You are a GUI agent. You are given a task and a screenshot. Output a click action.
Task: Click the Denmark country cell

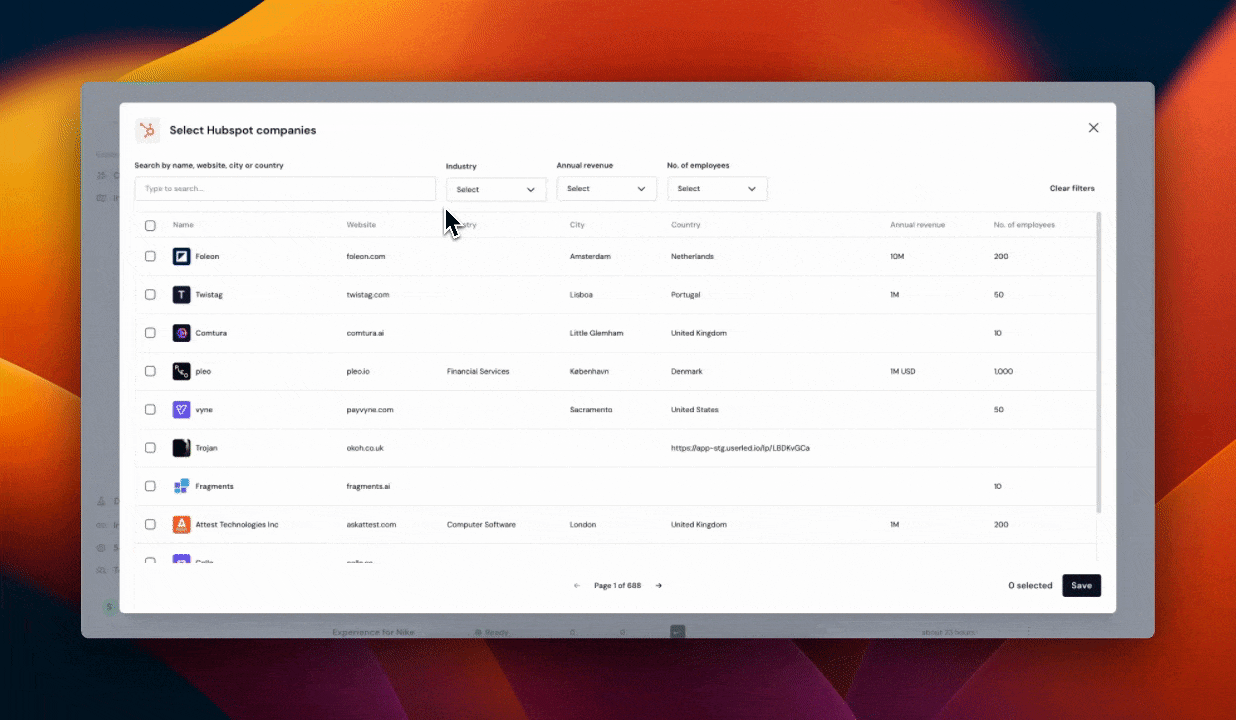coord(687,371)
